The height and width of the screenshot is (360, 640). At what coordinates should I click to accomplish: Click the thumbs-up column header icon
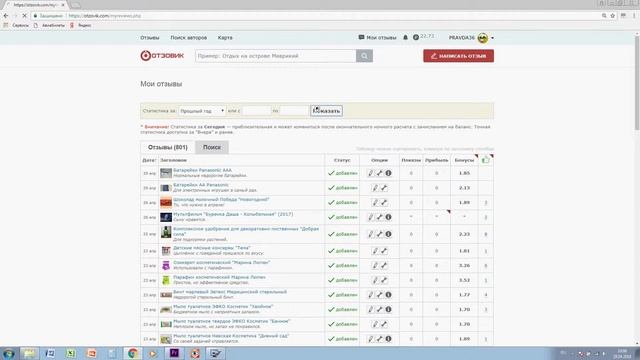pyautogui.click(x=486, y=160)
